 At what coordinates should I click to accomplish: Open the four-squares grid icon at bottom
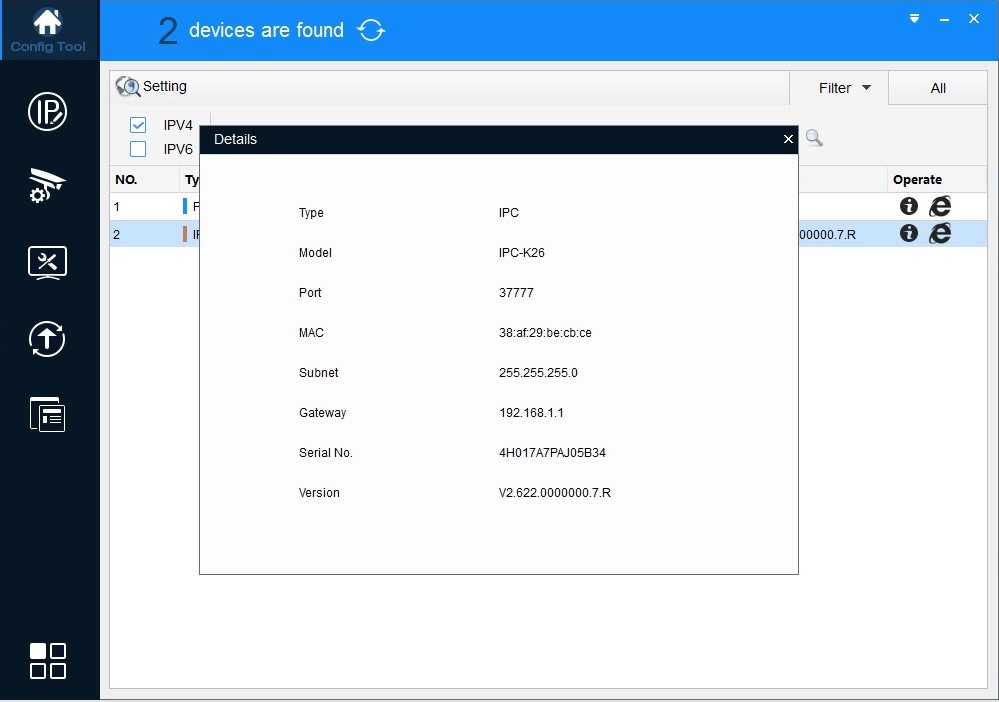click(x=47, y=661)
